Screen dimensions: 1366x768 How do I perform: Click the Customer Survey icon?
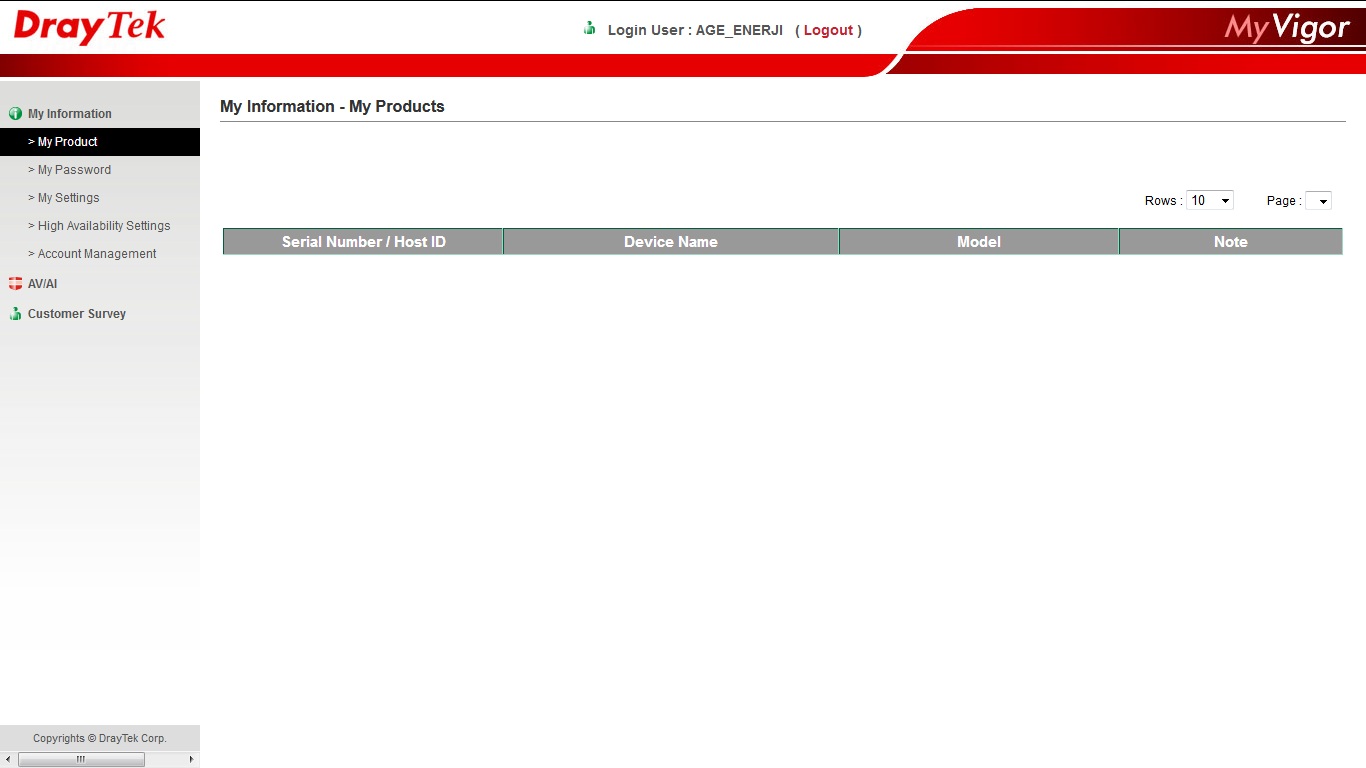[x=15, y=314]
